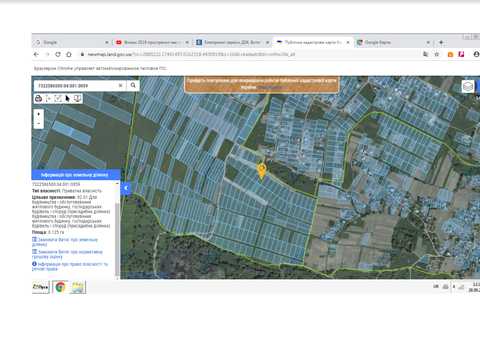This screenshot has width=480, height=360.
Task: Zoom in the map with plus button
Action: 39,114
